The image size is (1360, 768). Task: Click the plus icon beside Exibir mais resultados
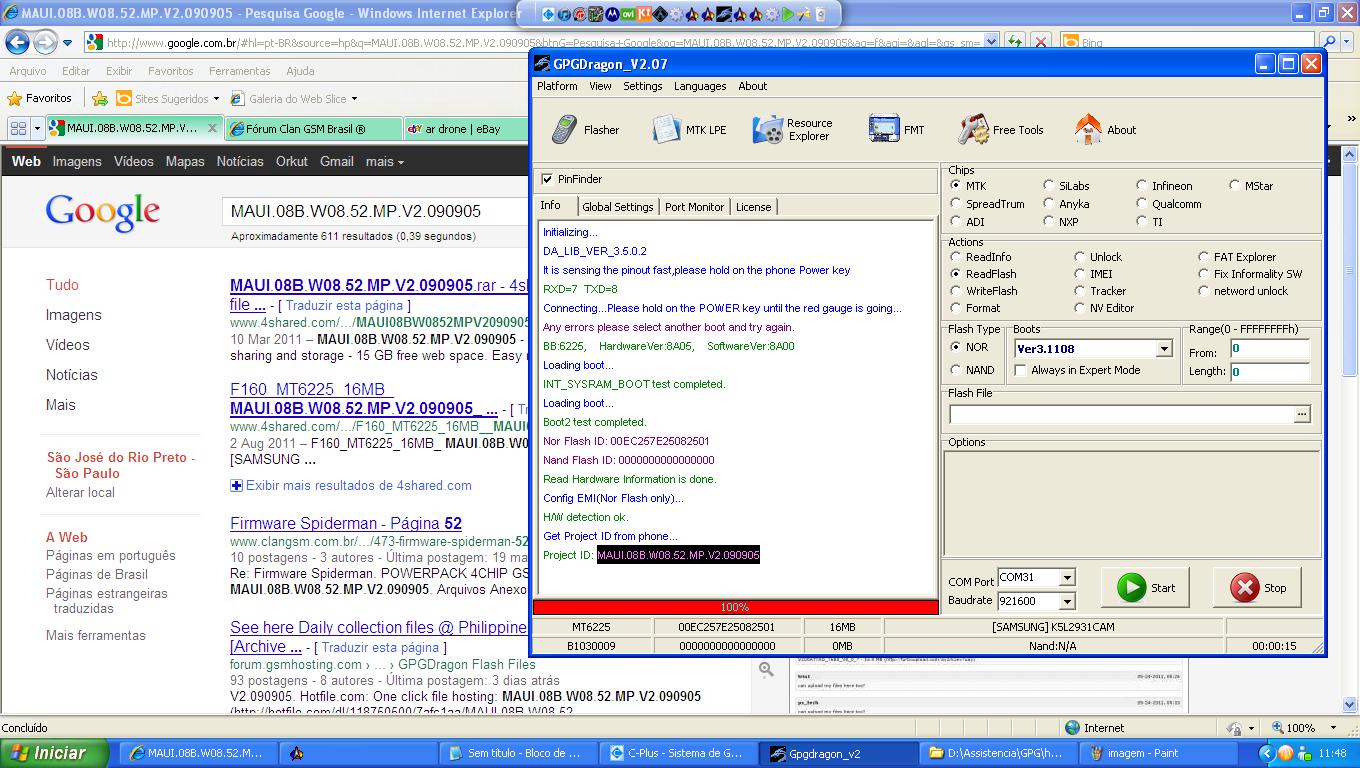236,485
